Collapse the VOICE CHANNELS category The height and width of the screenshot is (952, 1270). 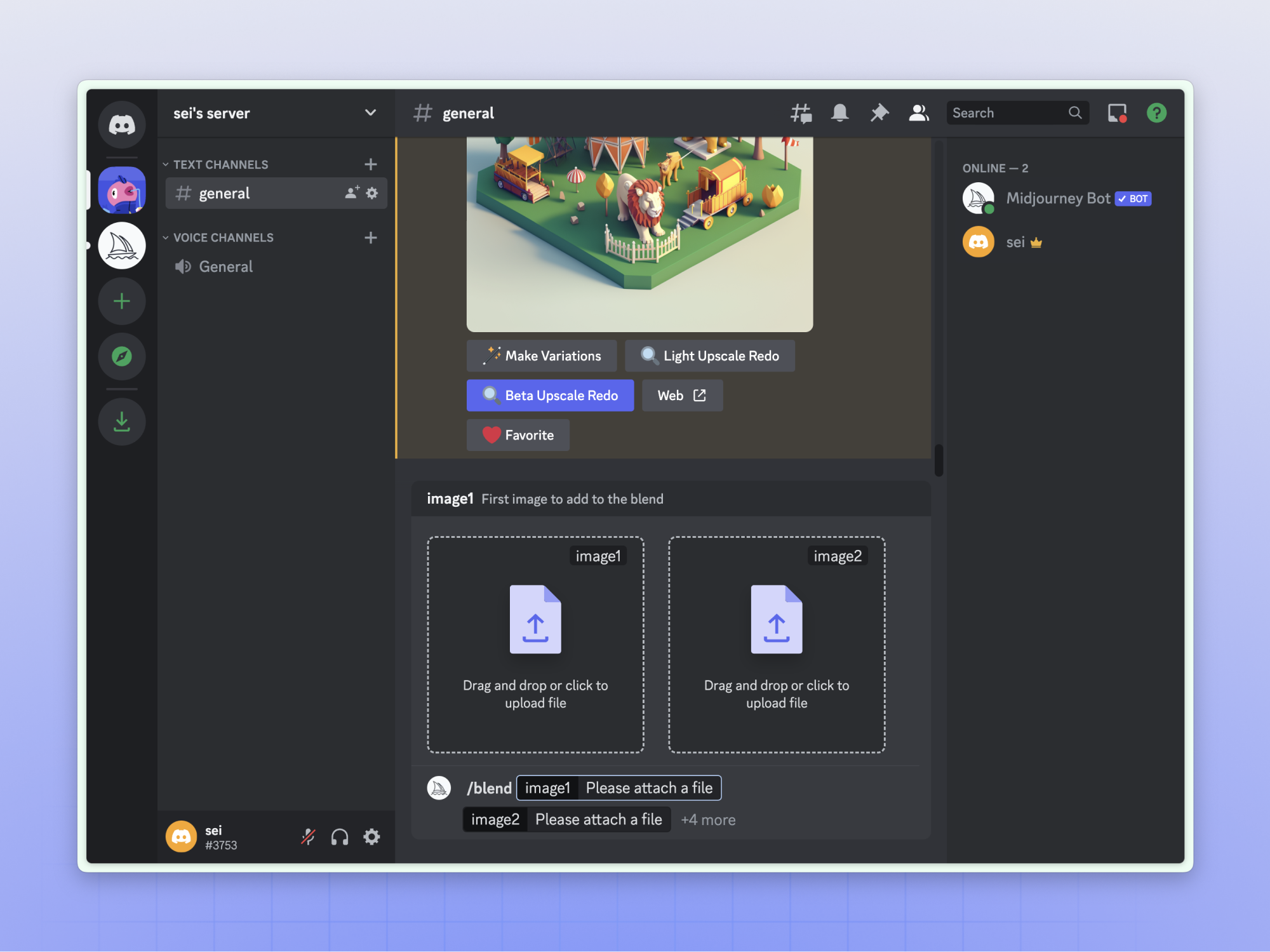point(222,238)
